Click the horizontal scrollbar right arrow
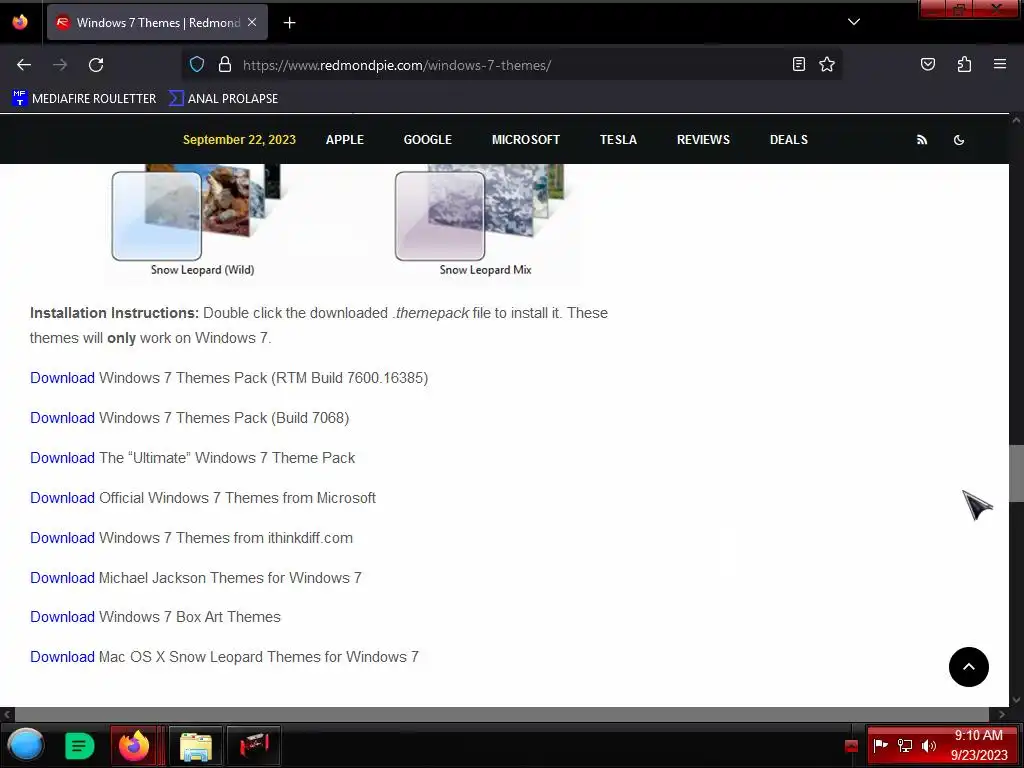Screen dimensions: 1024x768 coord(1001,714)
